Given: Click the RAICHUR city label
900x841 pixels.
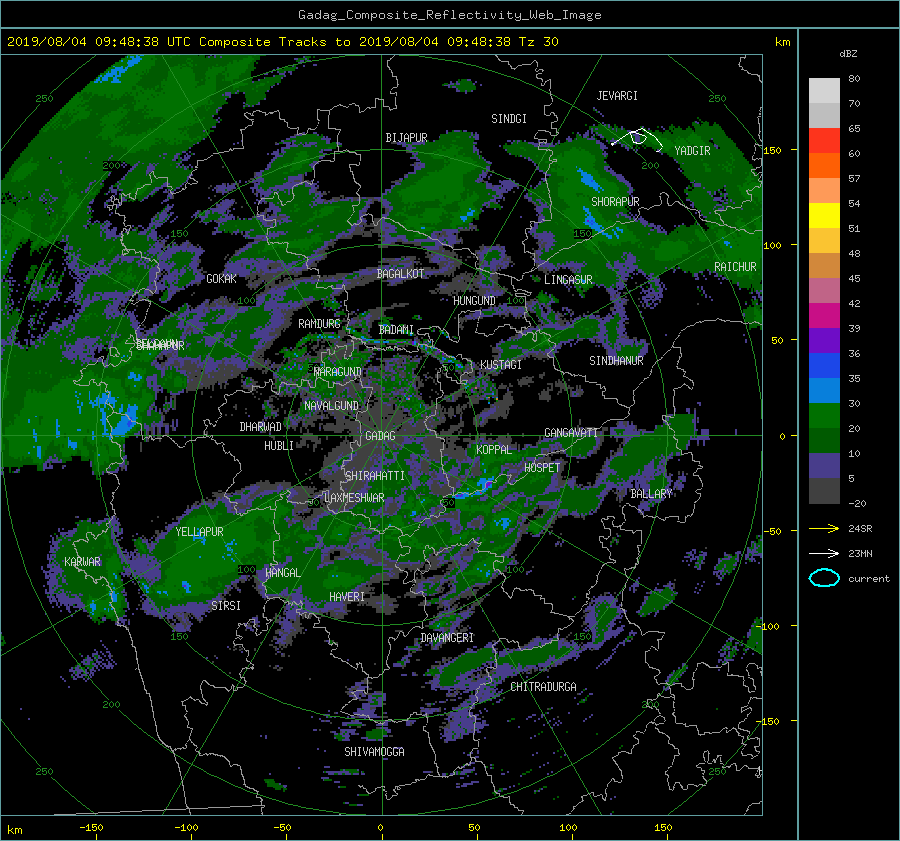Looking at the screenshot, I should coord(735,267).
